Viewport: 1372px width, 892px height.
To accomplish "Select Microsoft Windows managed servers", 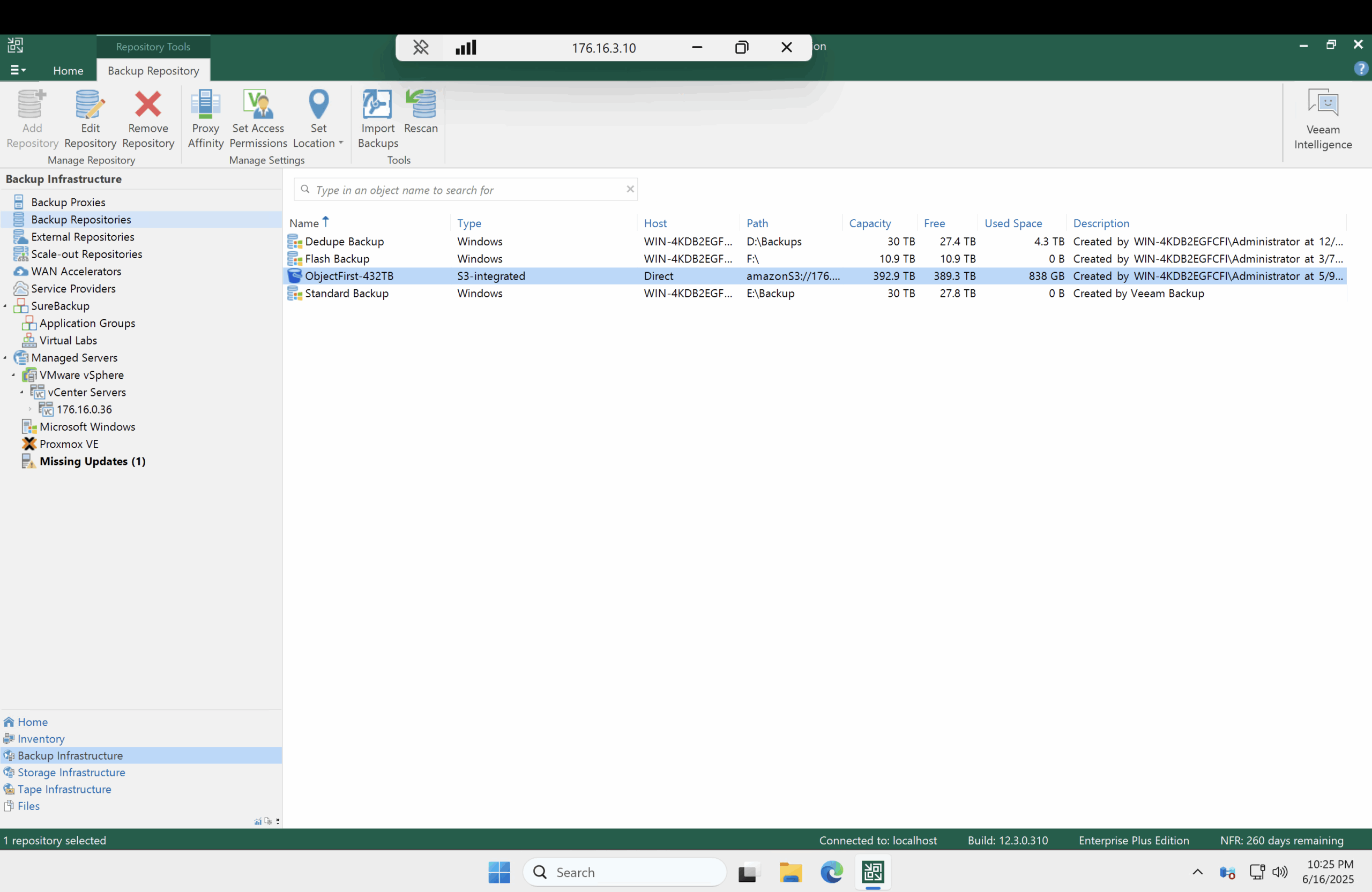I will point(87,426).
